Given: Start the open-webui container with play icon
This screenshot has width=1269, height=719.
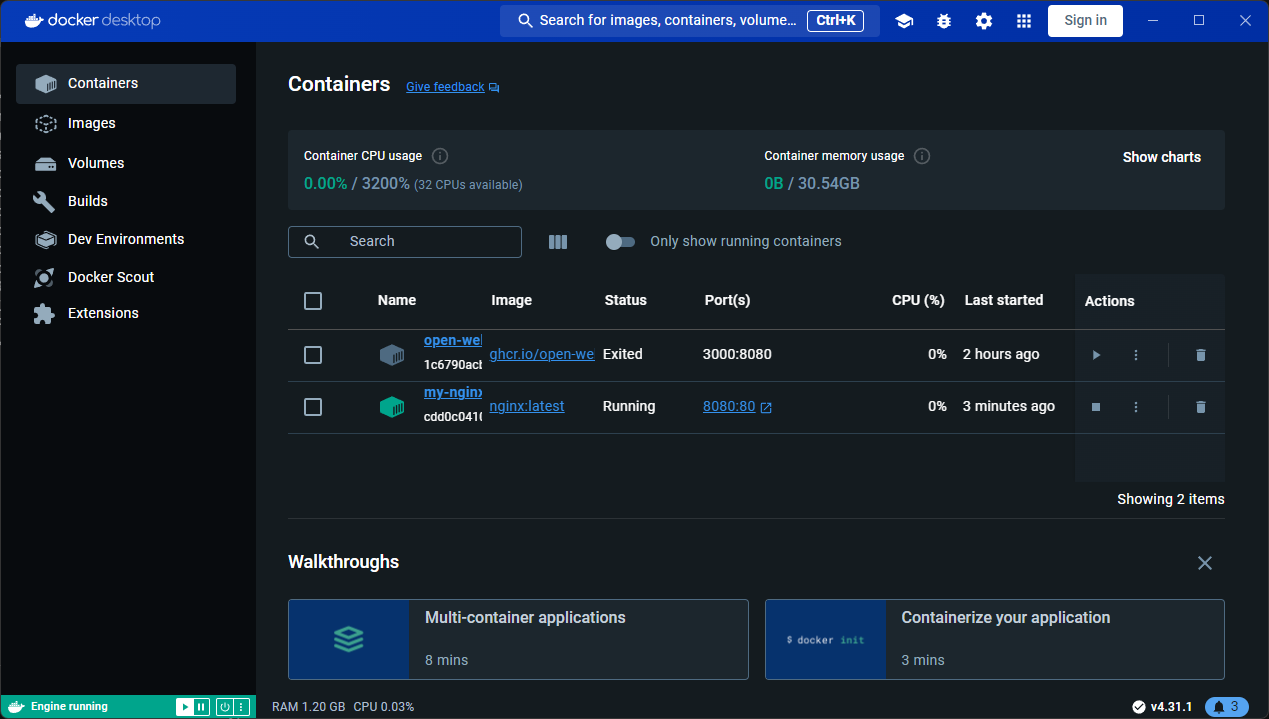Looking at the screenshot, I should (x=1096, y=355).
